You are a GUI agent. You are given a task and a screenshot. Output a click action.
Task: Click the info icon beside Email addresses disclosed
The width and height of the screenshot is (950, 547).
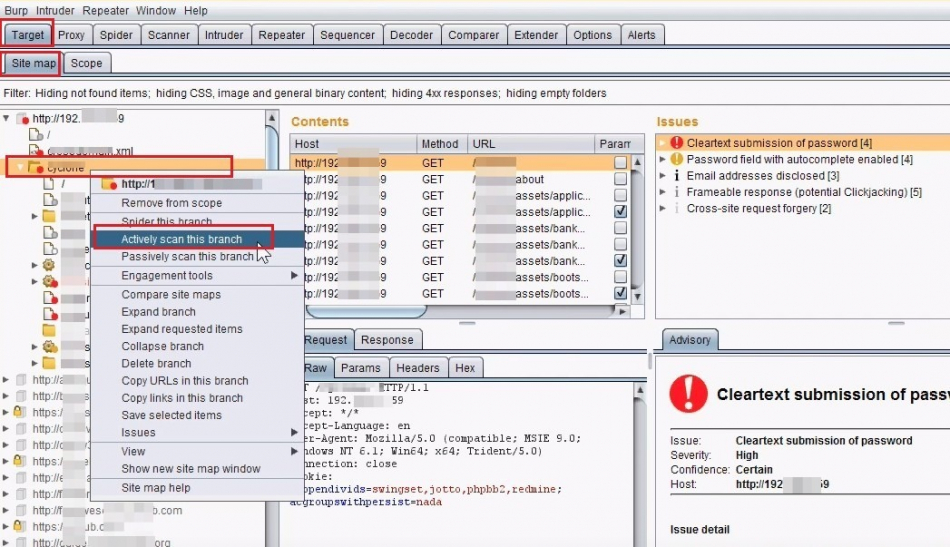(676, 176)
